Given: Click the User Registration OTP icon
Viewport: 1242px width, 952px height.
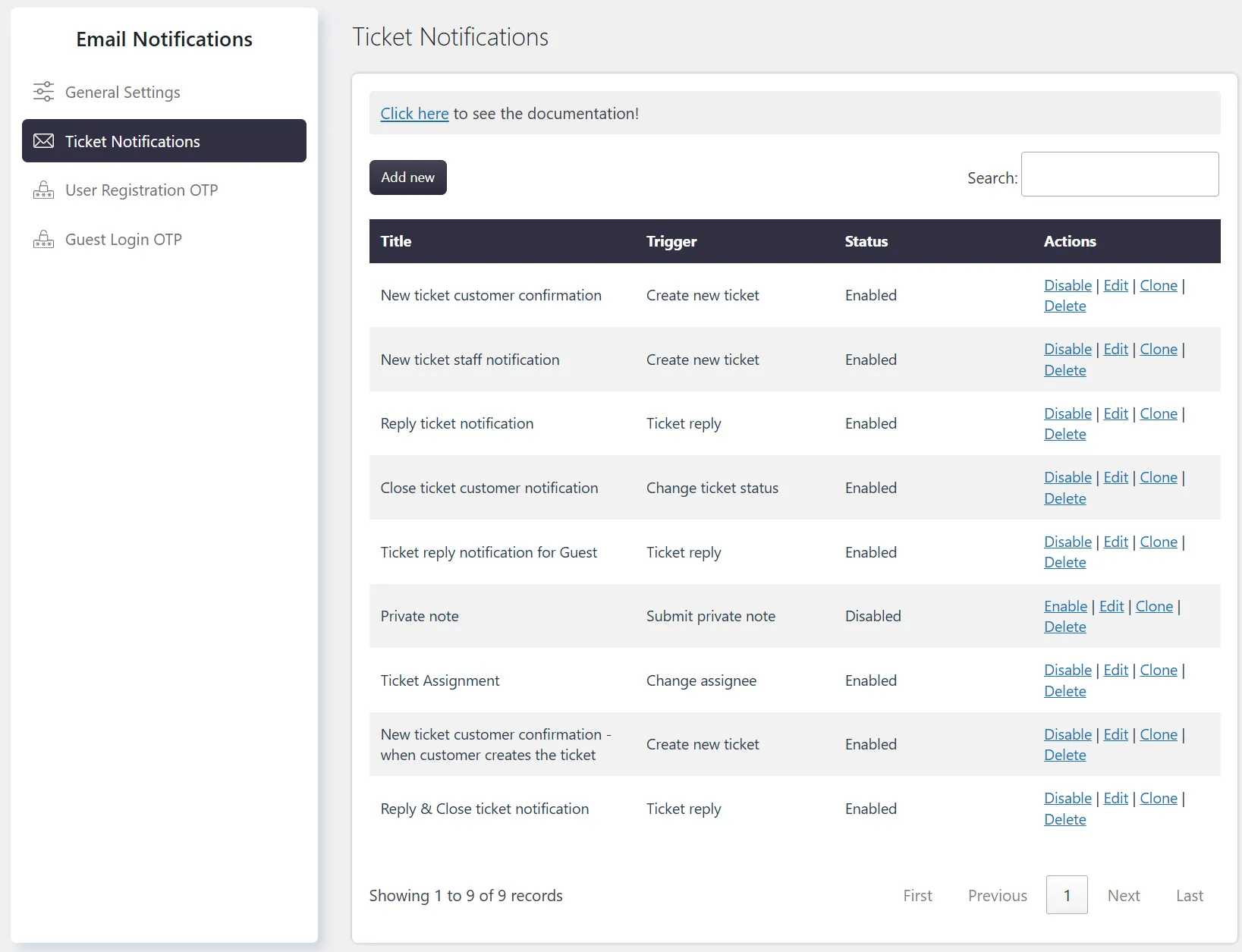Looking at the screenshot, I should [x=43, y=190].
